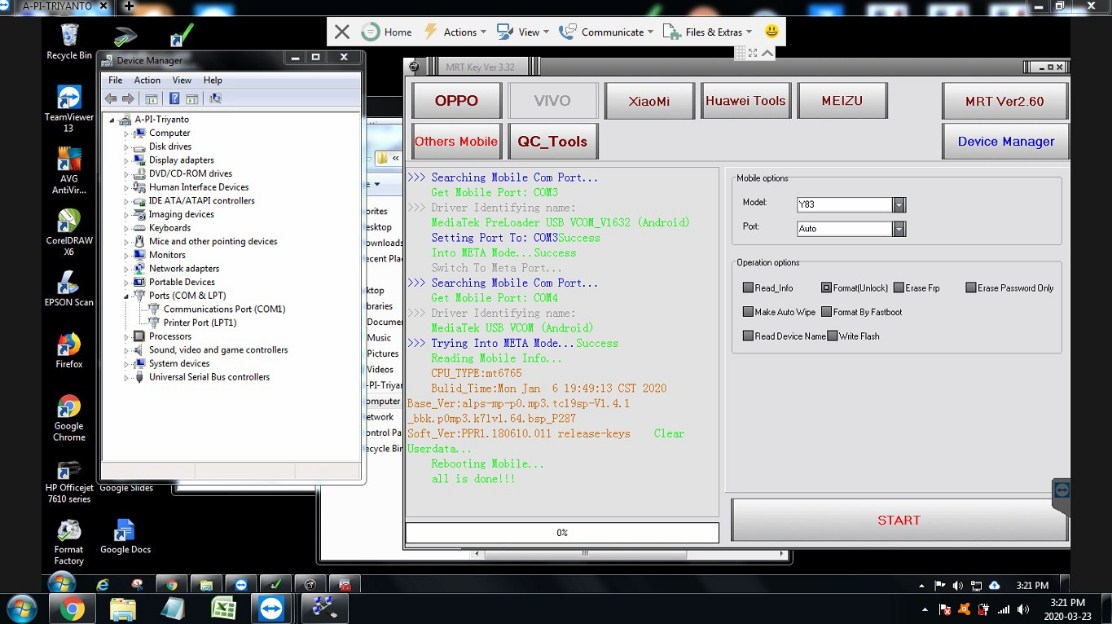
Task: Click the 0% progress bar
Action: click(x=562, y=533)
